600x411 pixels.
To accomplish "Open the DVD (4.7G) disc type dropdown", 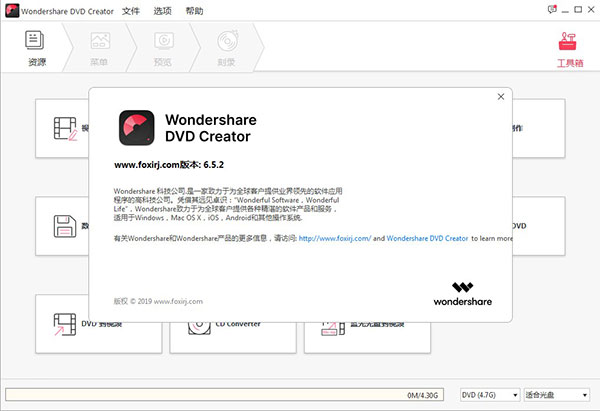I will click(x=489, y=395).
